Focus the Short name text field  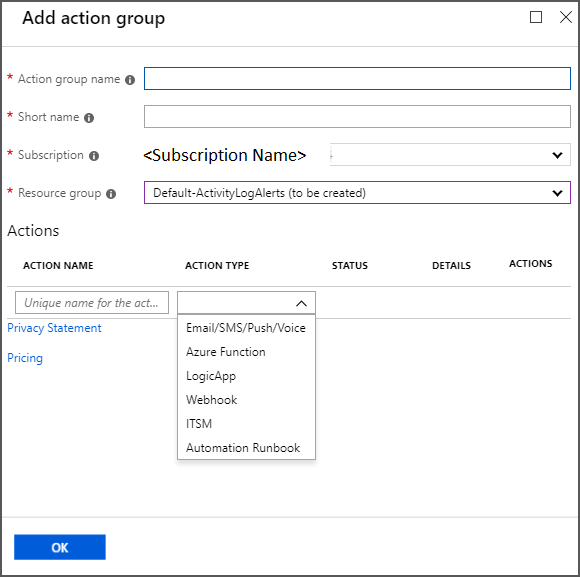point(357,117)
